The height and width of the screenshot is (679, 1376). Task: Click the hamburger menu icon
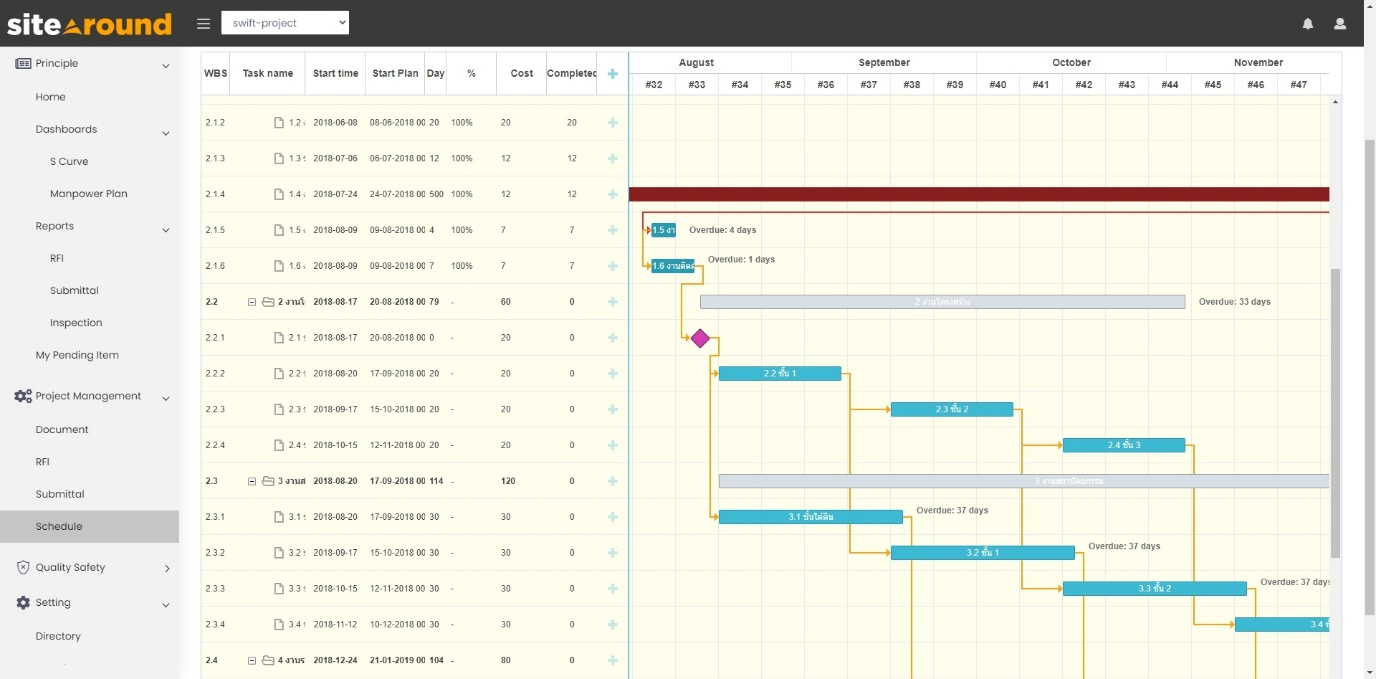click(x=203, y=22)
